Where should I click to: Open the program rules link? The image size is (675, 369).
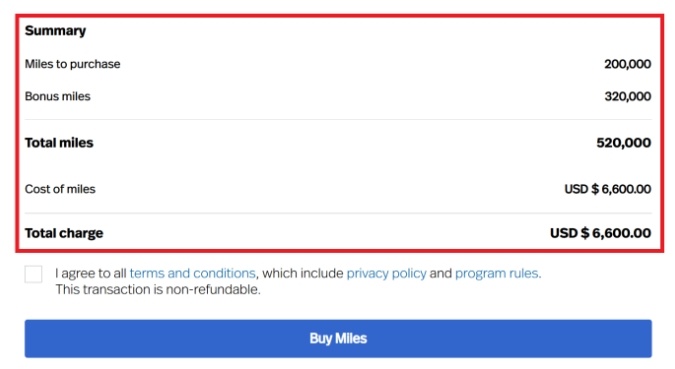pyautogui.click(x=496, y=273)
